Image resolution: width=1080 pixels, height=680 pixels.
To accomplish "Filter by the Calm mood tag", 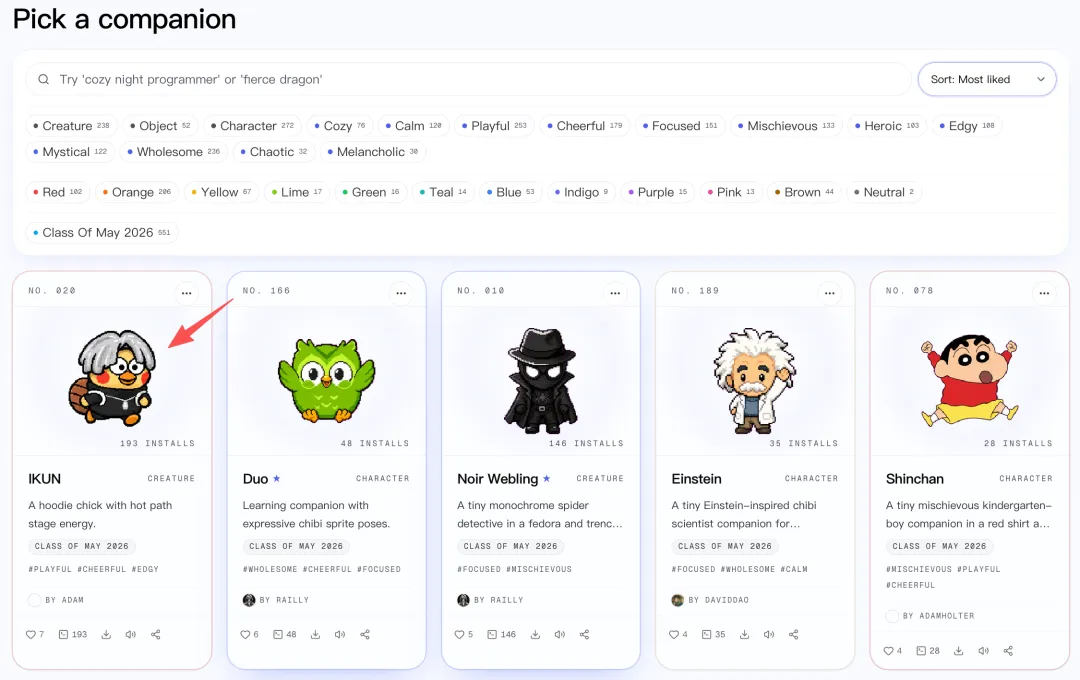I will (413, 126).
